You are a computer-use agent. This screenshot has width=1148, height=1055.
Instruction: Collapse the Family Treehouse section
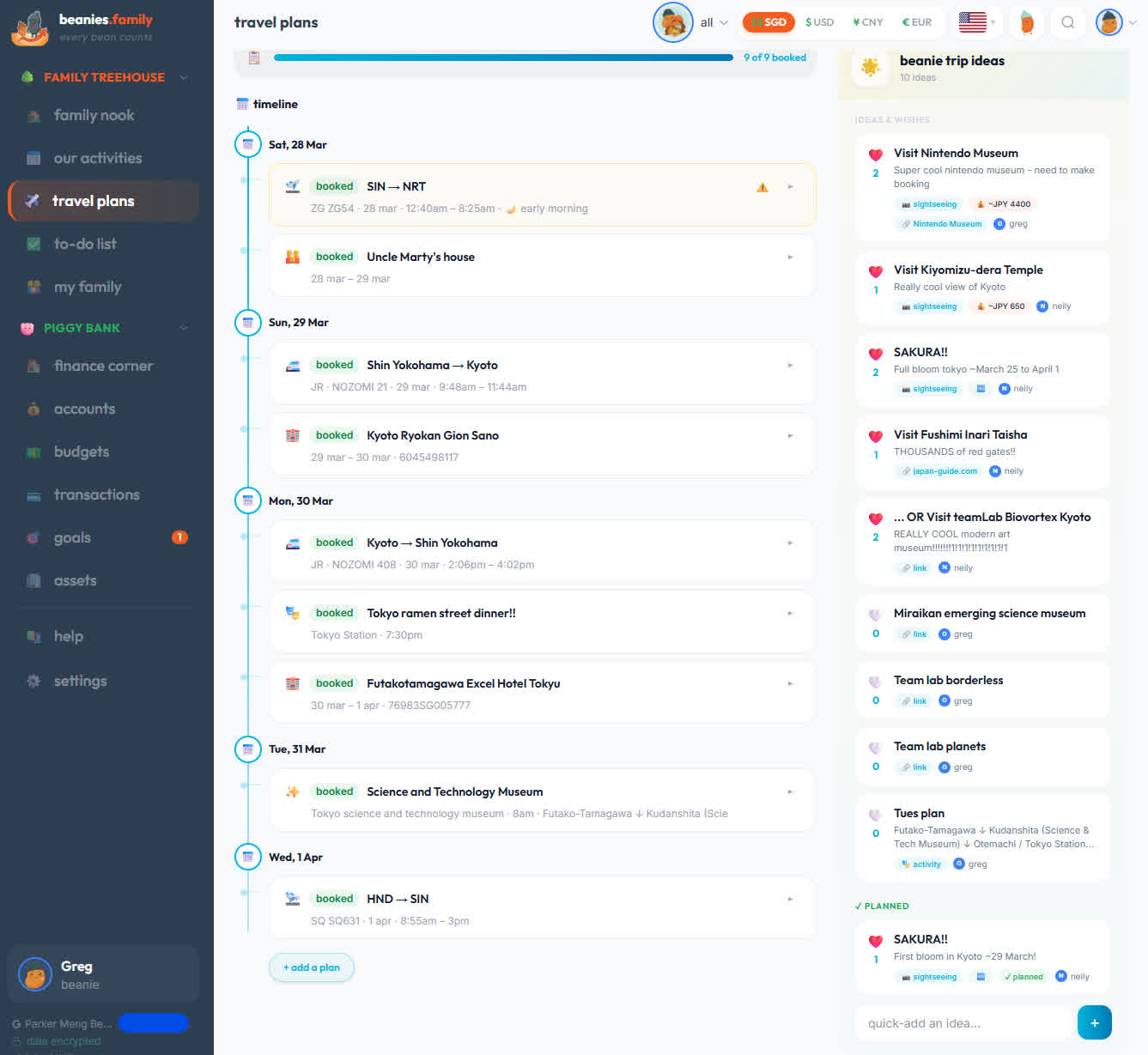click(x=184, y=77)
